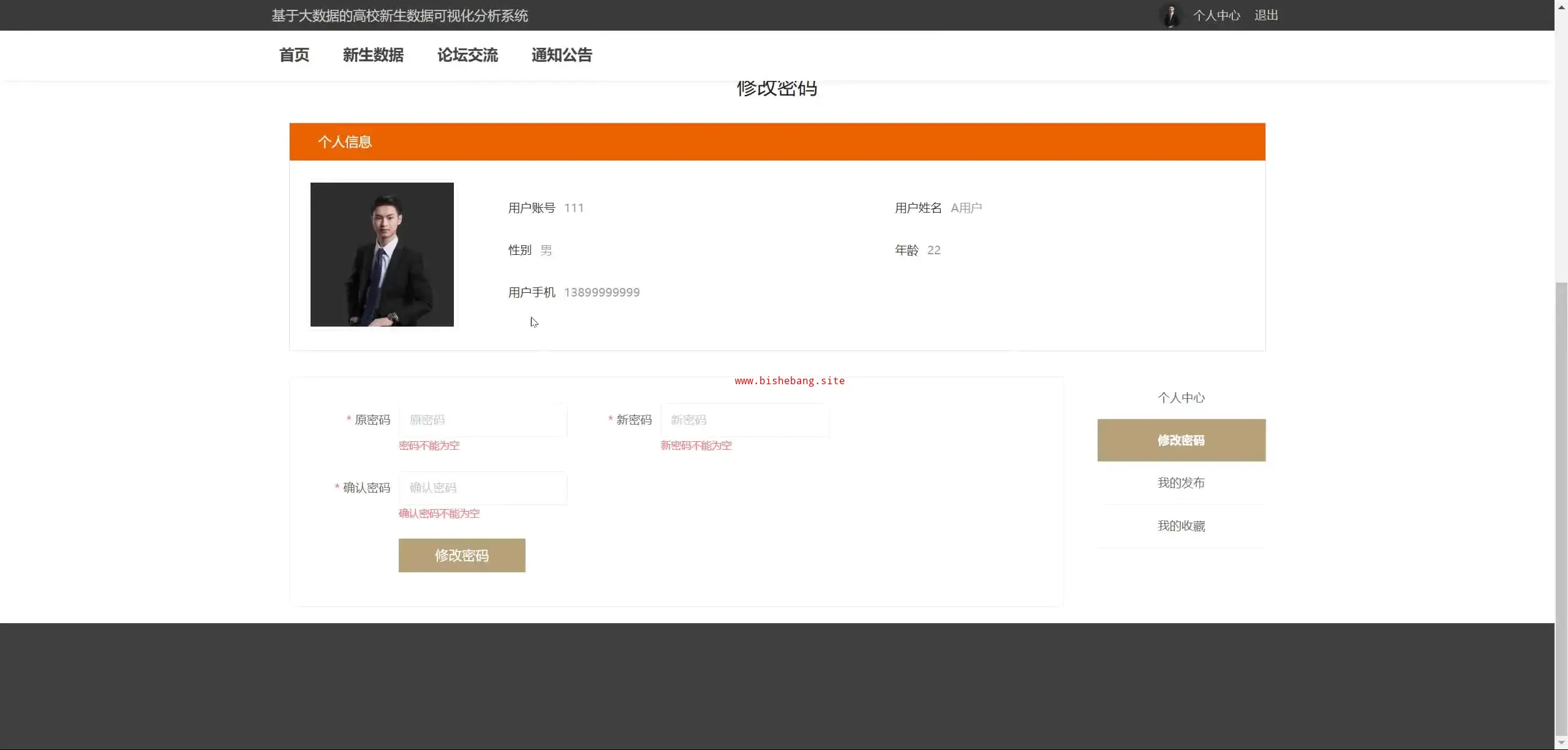The height and width of the screenshot is (750, 1568).
Task: Focus the 确认密码 input field
Action: 483,488
